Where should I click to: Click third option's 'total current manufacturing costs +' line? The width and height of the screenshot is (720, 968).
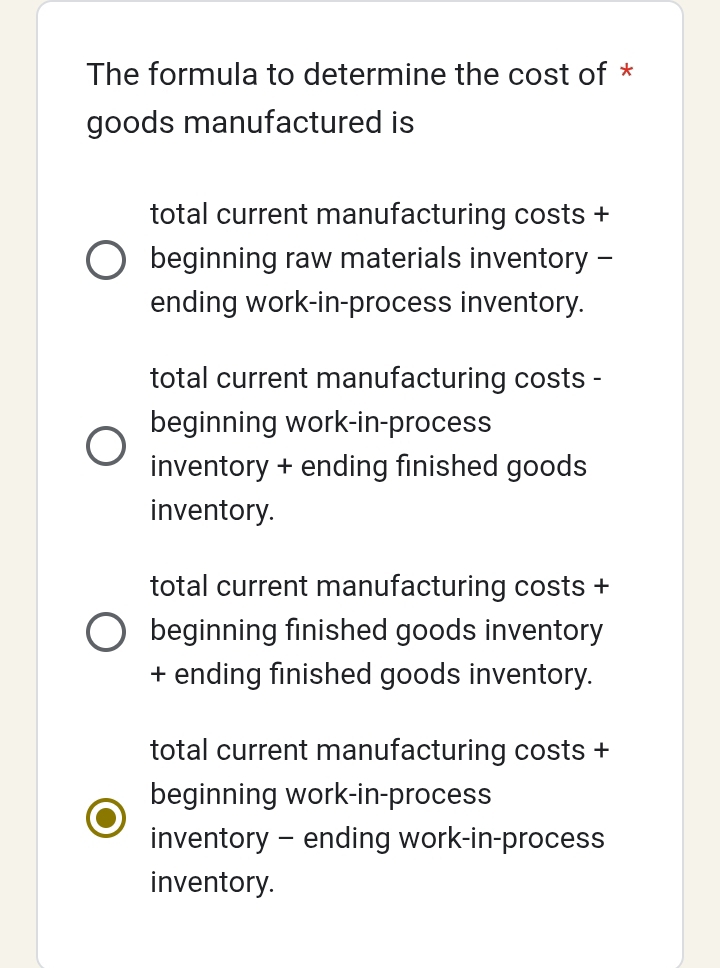[379, 587]
